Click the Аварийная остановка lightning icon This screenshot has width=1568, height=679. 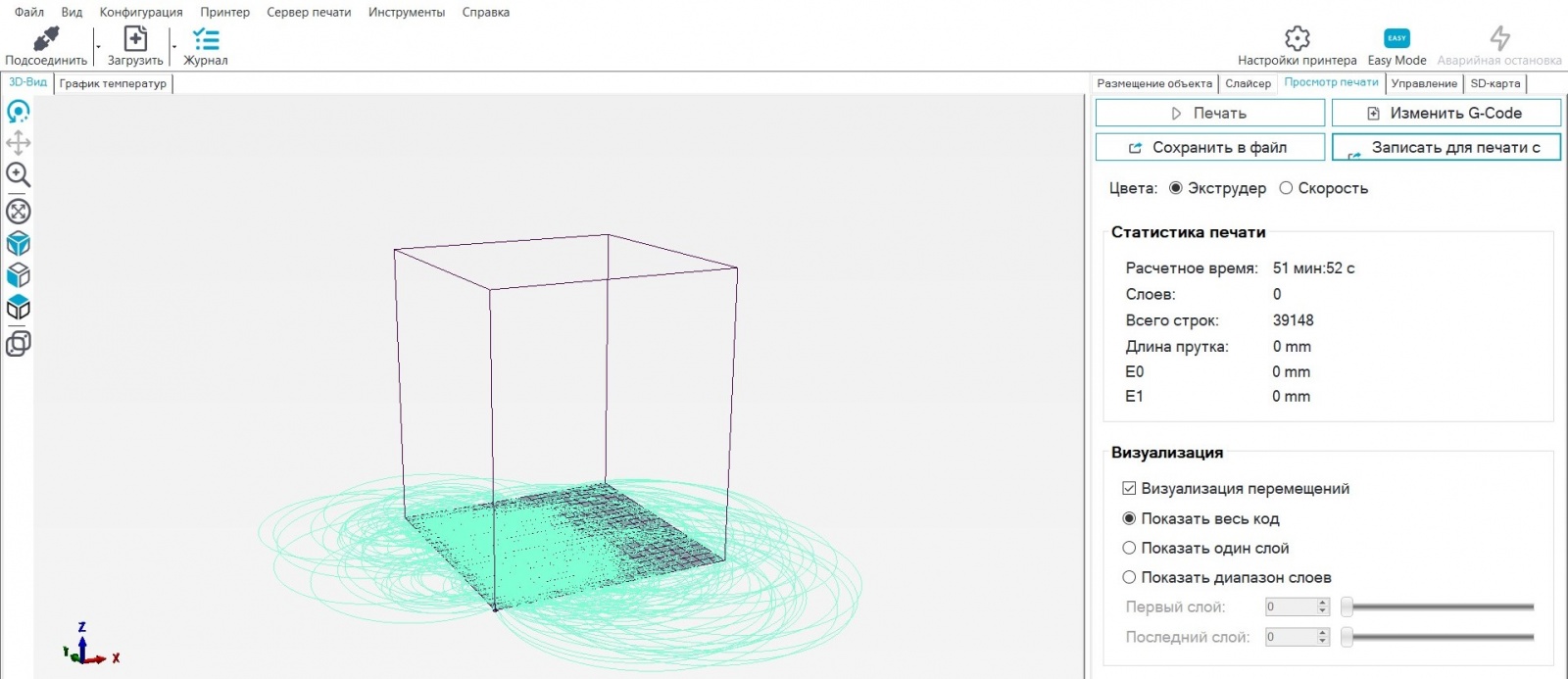tap(1499, 38)
